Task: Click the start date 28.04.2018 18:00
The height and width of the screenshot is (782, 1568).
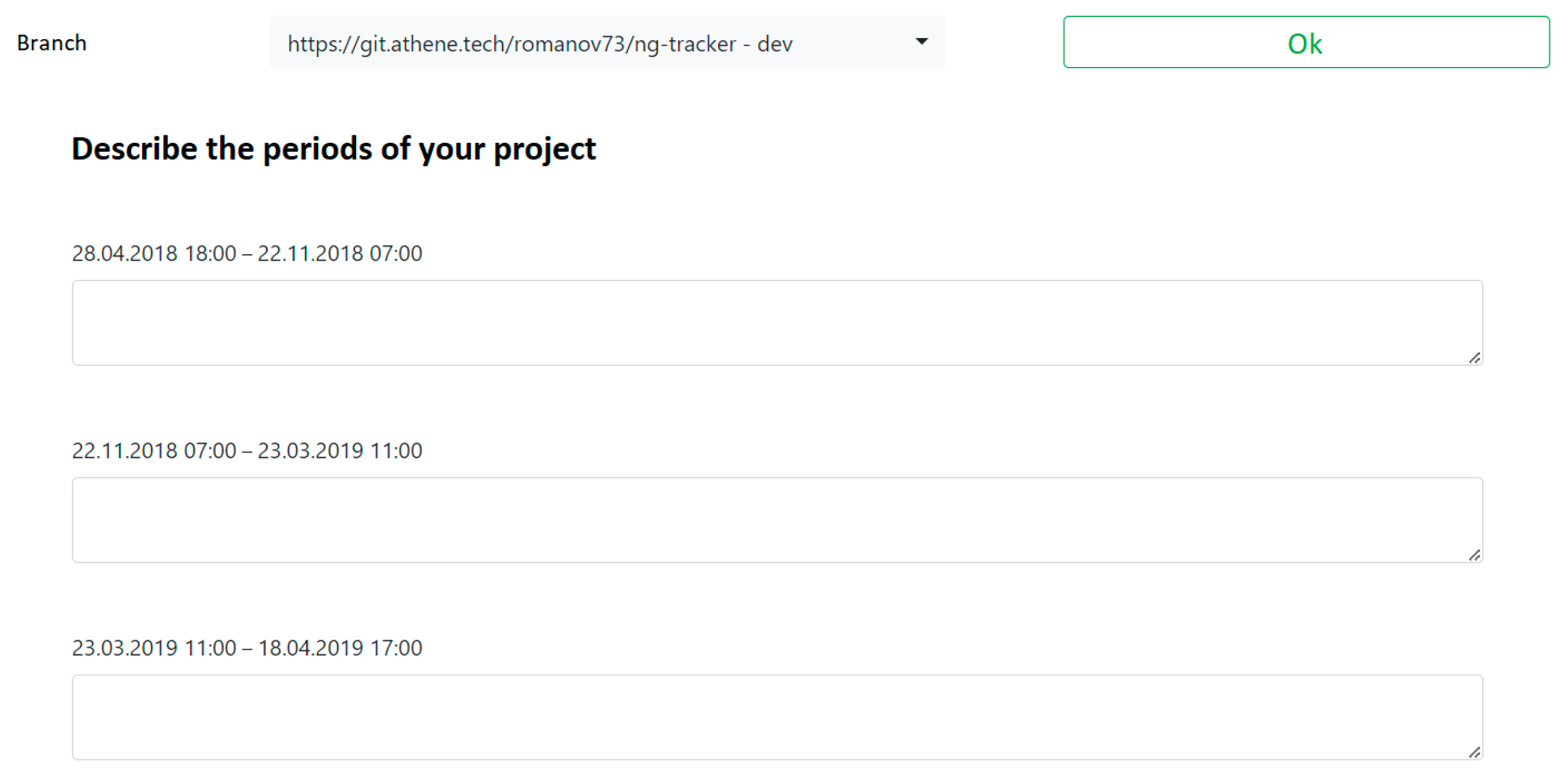Action: 154,253
